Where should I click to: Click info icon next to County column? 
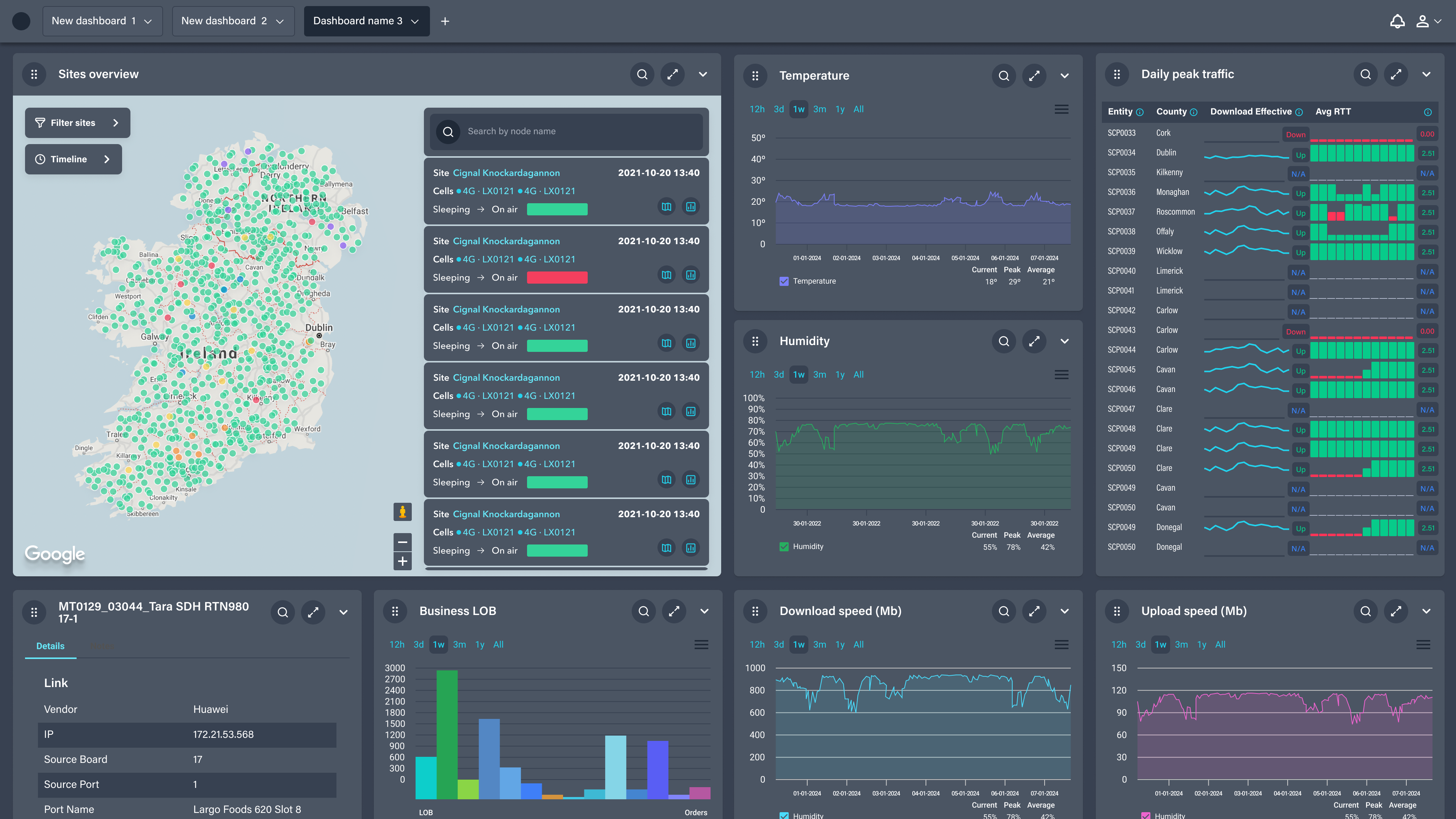tap(1194, 112)
